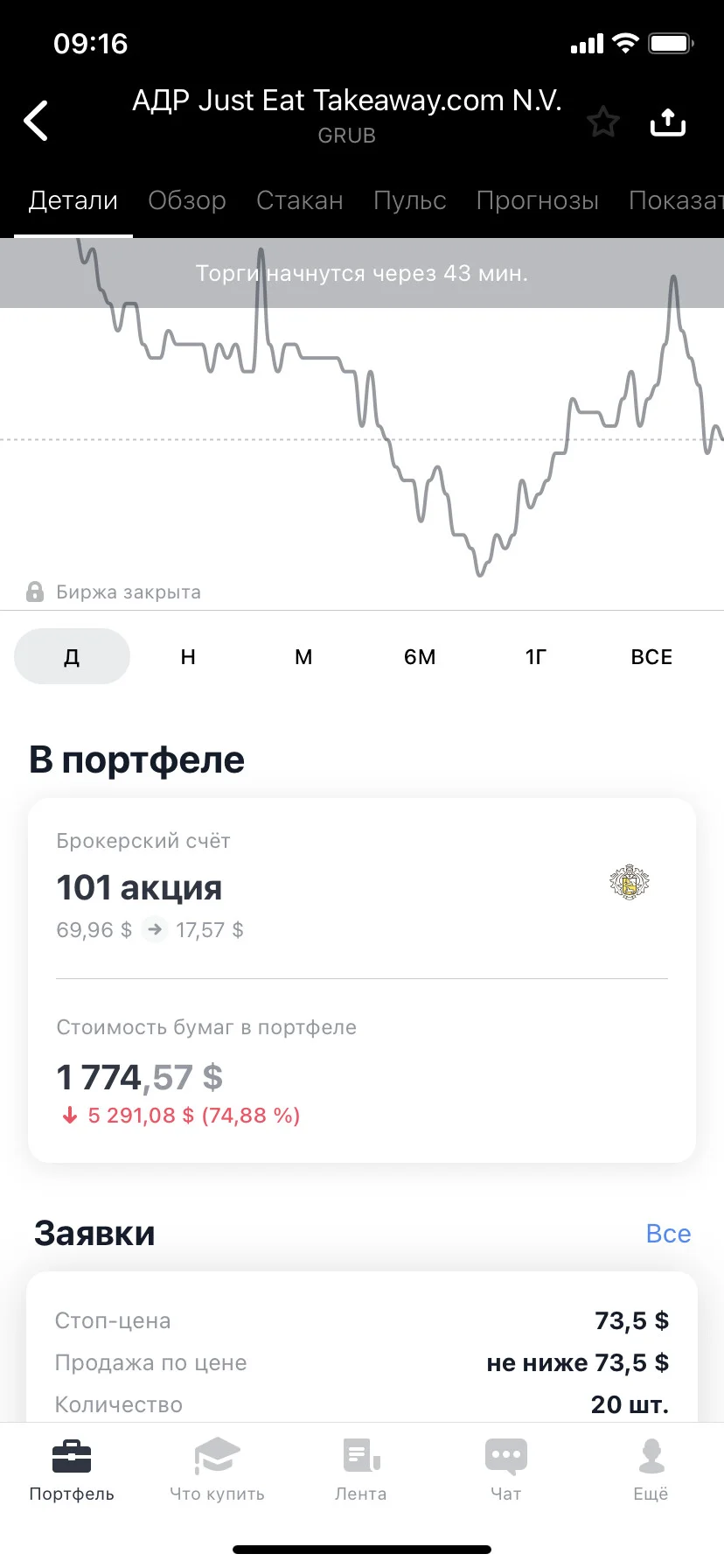Add GRUB to favorites with star icon
This screenshot has width=724, height=1568.
(602, 122)
